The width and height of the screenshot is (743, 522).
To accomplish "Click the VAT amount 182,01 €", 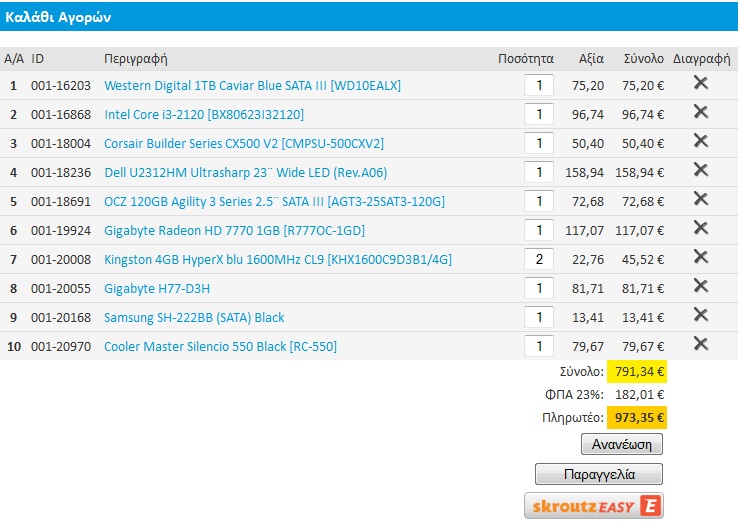I will coord(639,395).
